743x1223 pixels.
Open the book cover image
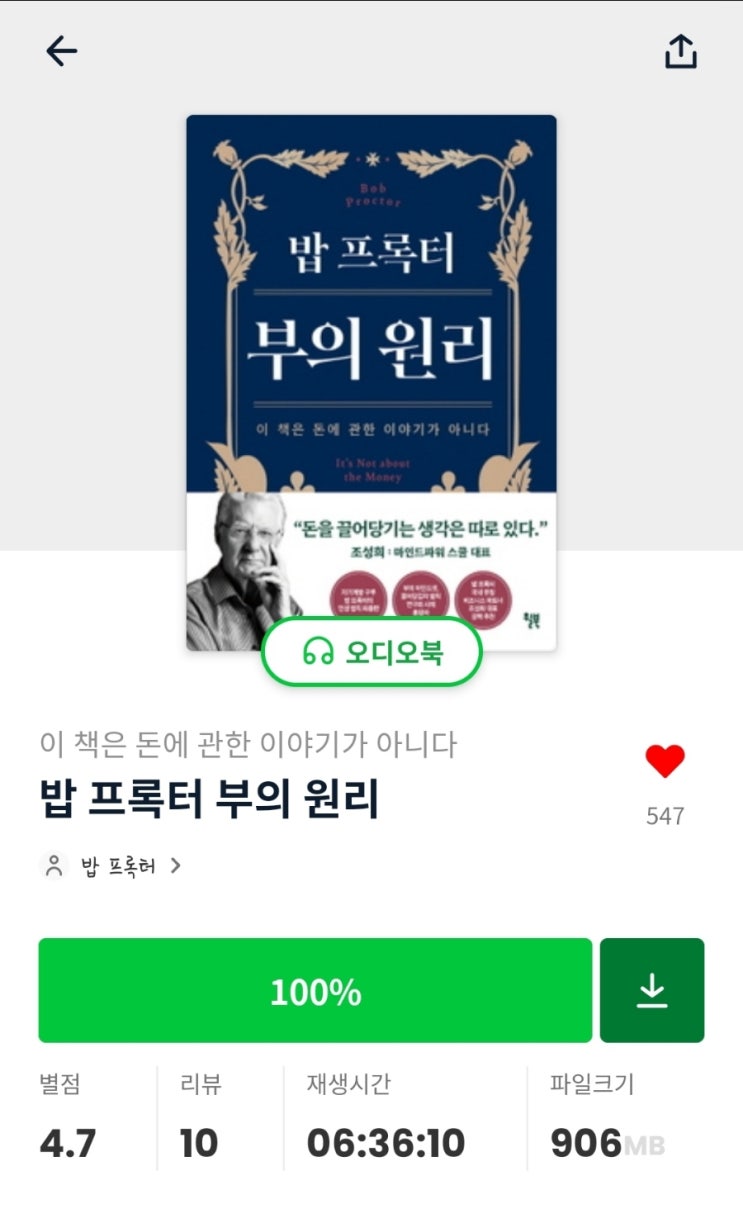(371, 383)
